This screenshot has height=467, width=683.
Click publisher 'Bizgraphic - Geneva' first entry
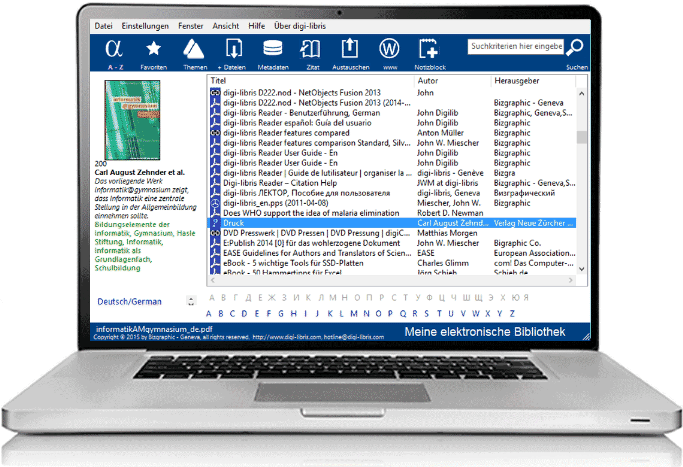point(528,103)
